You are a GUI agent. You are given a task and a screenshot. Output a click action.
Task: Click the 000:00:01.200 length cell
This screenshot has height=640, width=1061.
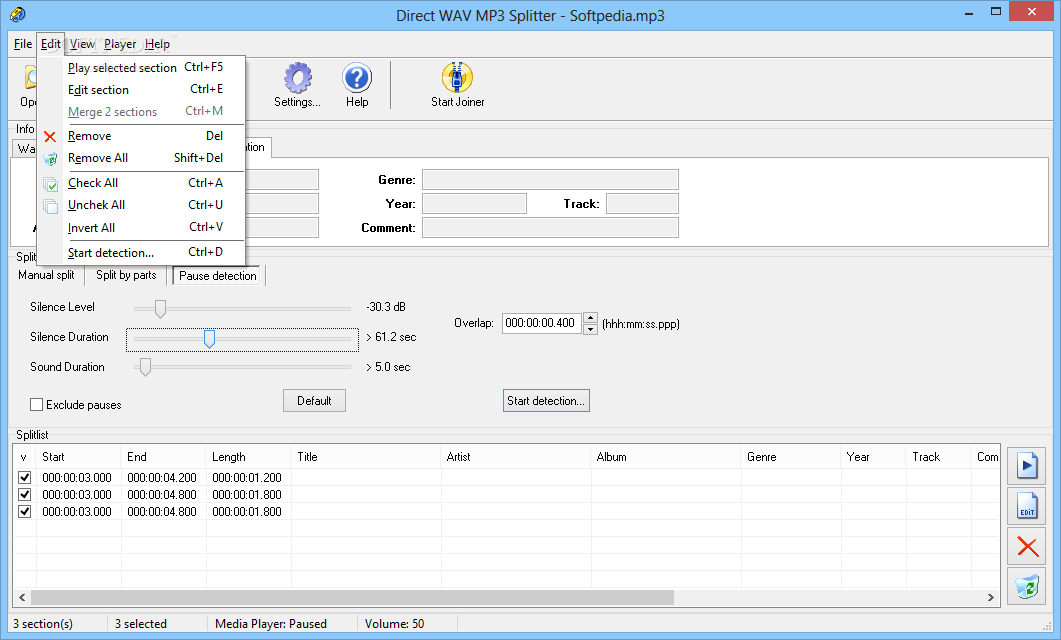click(247, 478)
